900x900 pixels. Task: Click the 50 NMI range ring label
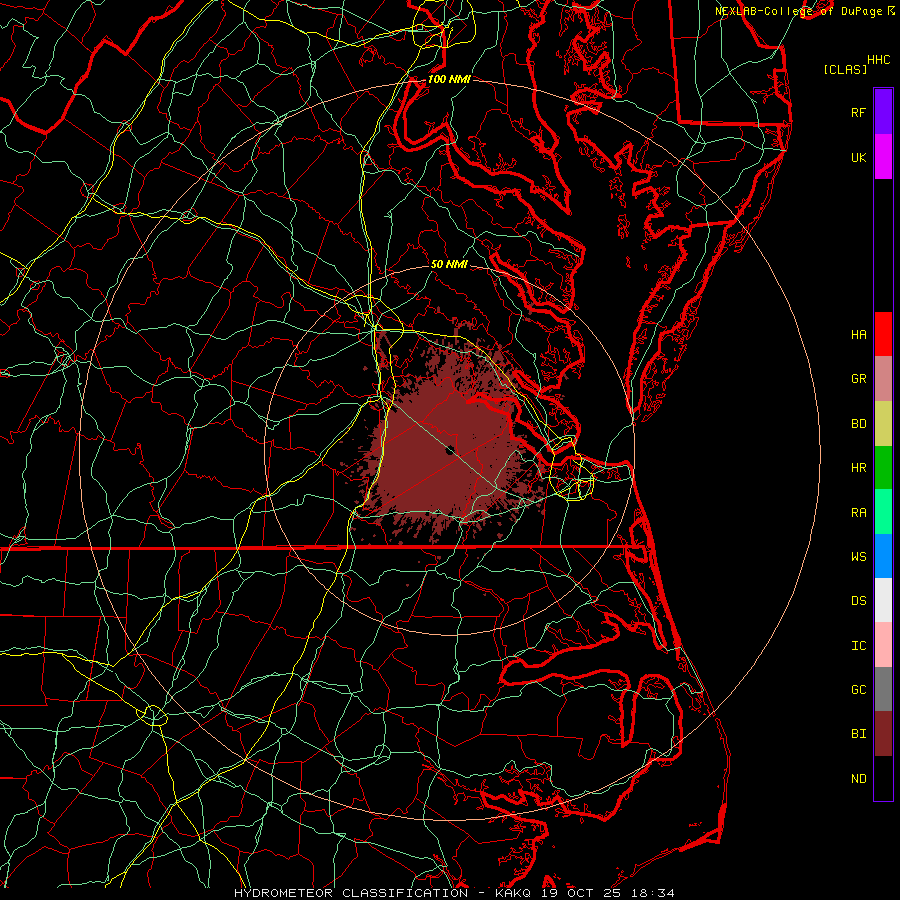[449, 264]
